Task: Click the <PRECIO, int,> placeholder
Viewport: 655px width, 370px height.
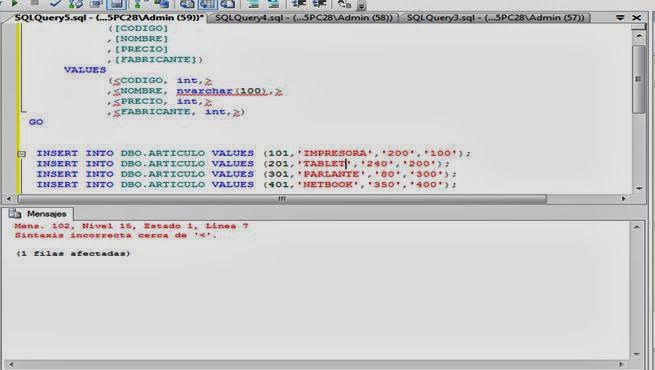Action: pyautogui.click(x=162, y=101)
